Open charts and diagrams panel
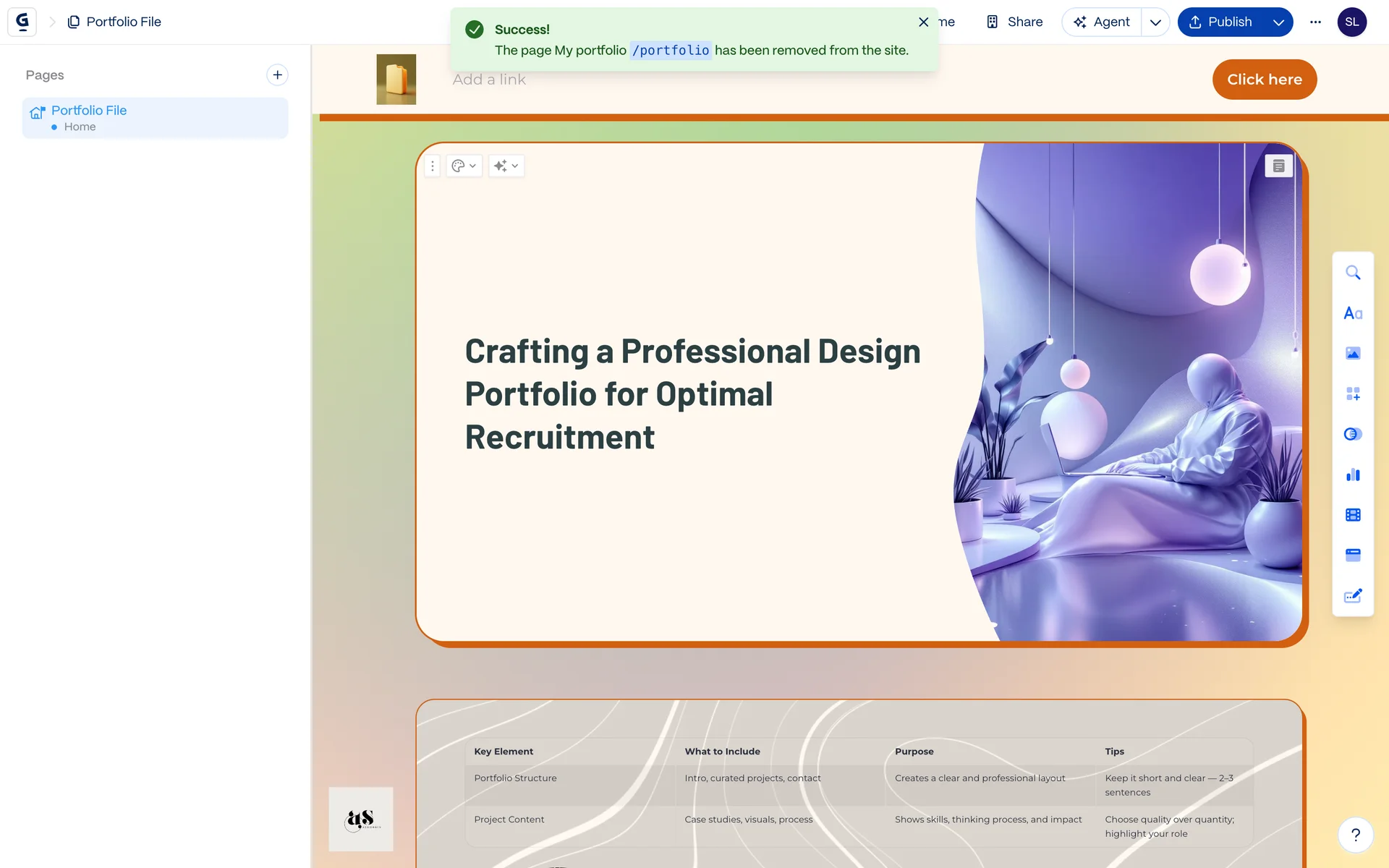The width and height of the screenshot is (1389, 868). tap(1353, 475)
